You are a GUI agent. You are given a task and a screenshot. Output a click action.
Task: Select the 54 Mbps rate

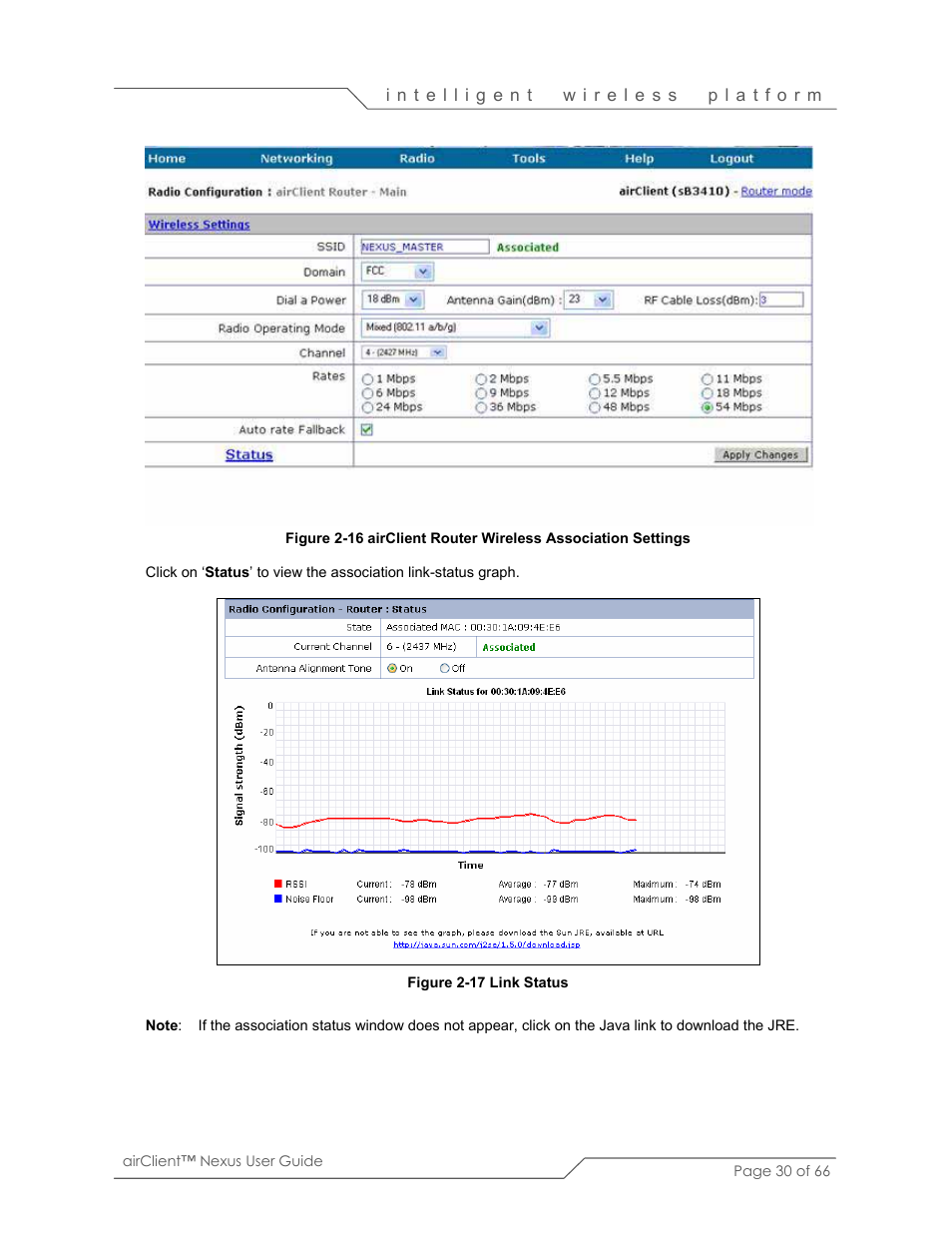[708, 407]
